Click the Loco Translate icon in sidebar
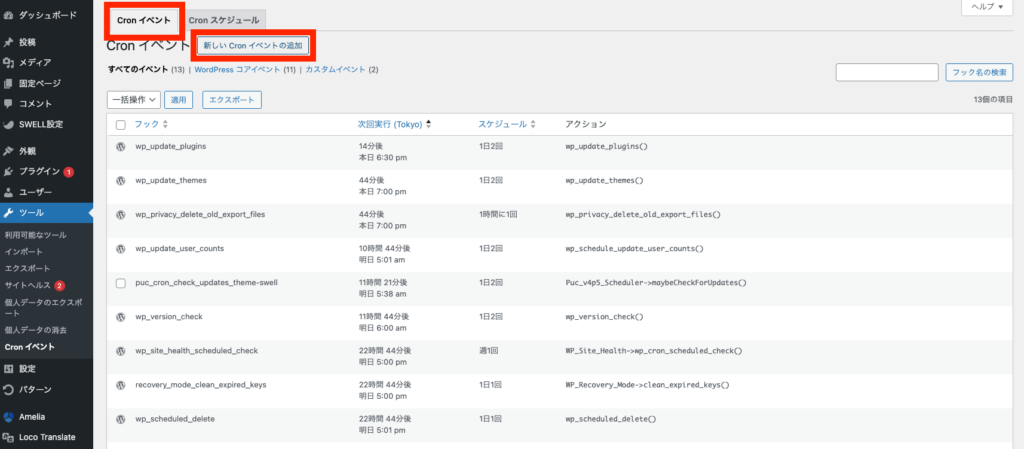This screenshot has height=449, width=1024. [9, 437]
